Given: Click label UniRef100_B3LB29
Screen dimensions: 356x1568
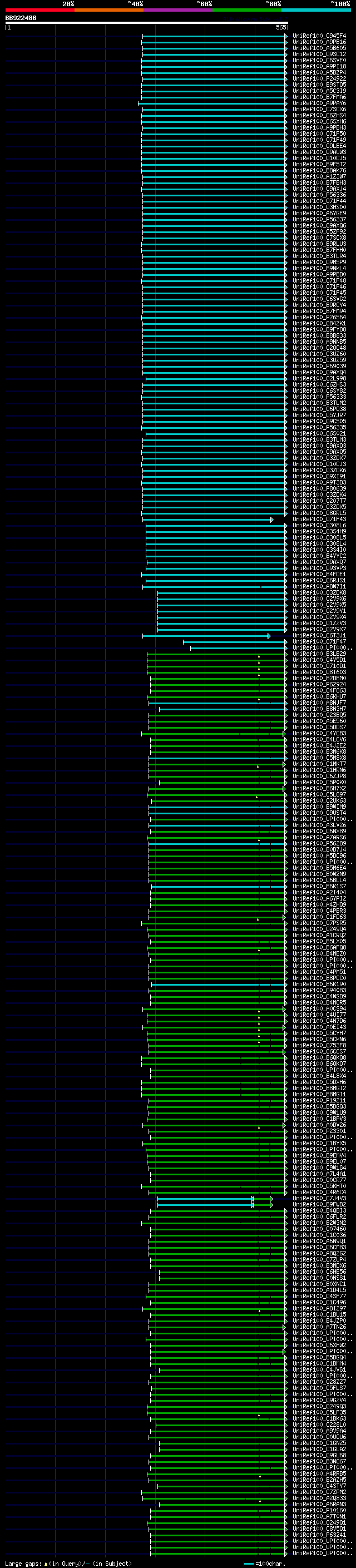Looking at the screenshot, I should pyautogui.click(x=319, y=654).
